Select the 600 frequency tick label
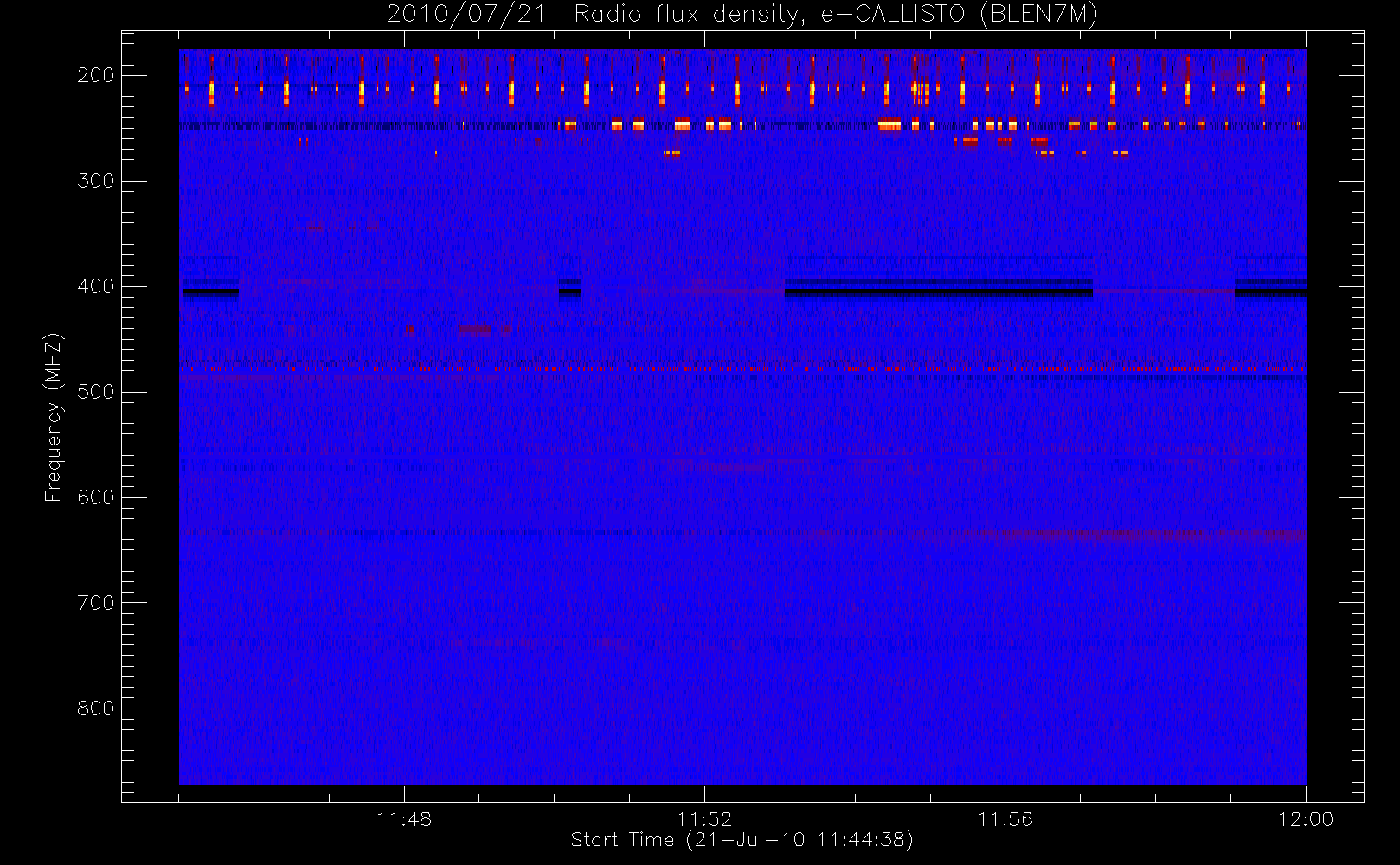This screenshot has width=1400, height=865. point(95,497)
